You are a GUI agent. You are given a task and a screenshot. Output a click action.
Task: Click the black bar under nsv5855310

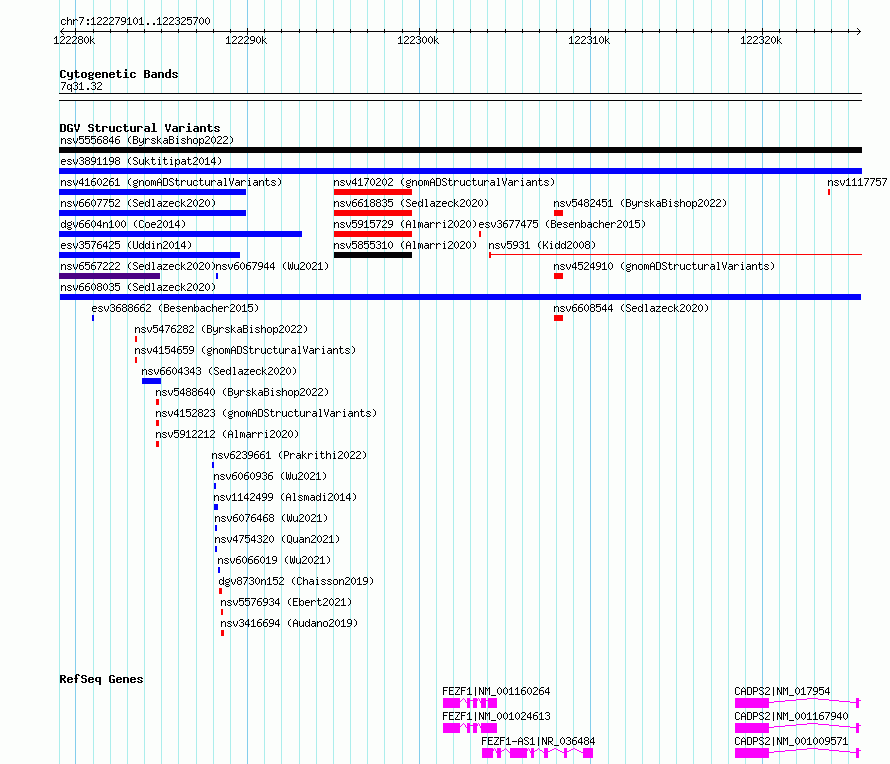coord(373,255)
